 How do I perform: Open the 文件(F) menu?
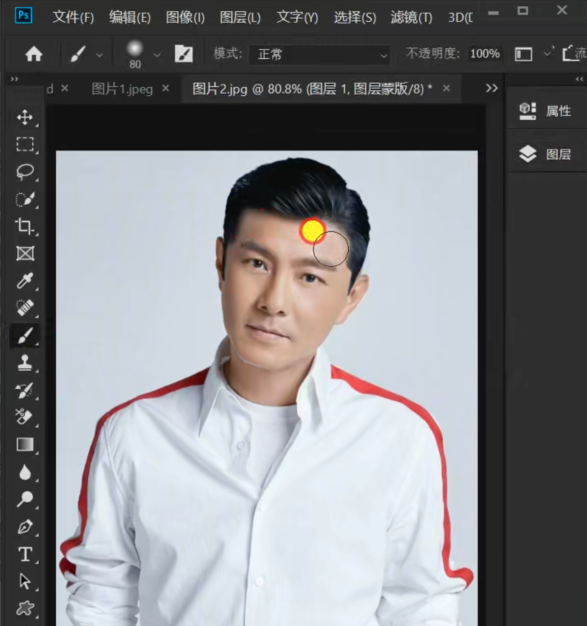point(73,17)
